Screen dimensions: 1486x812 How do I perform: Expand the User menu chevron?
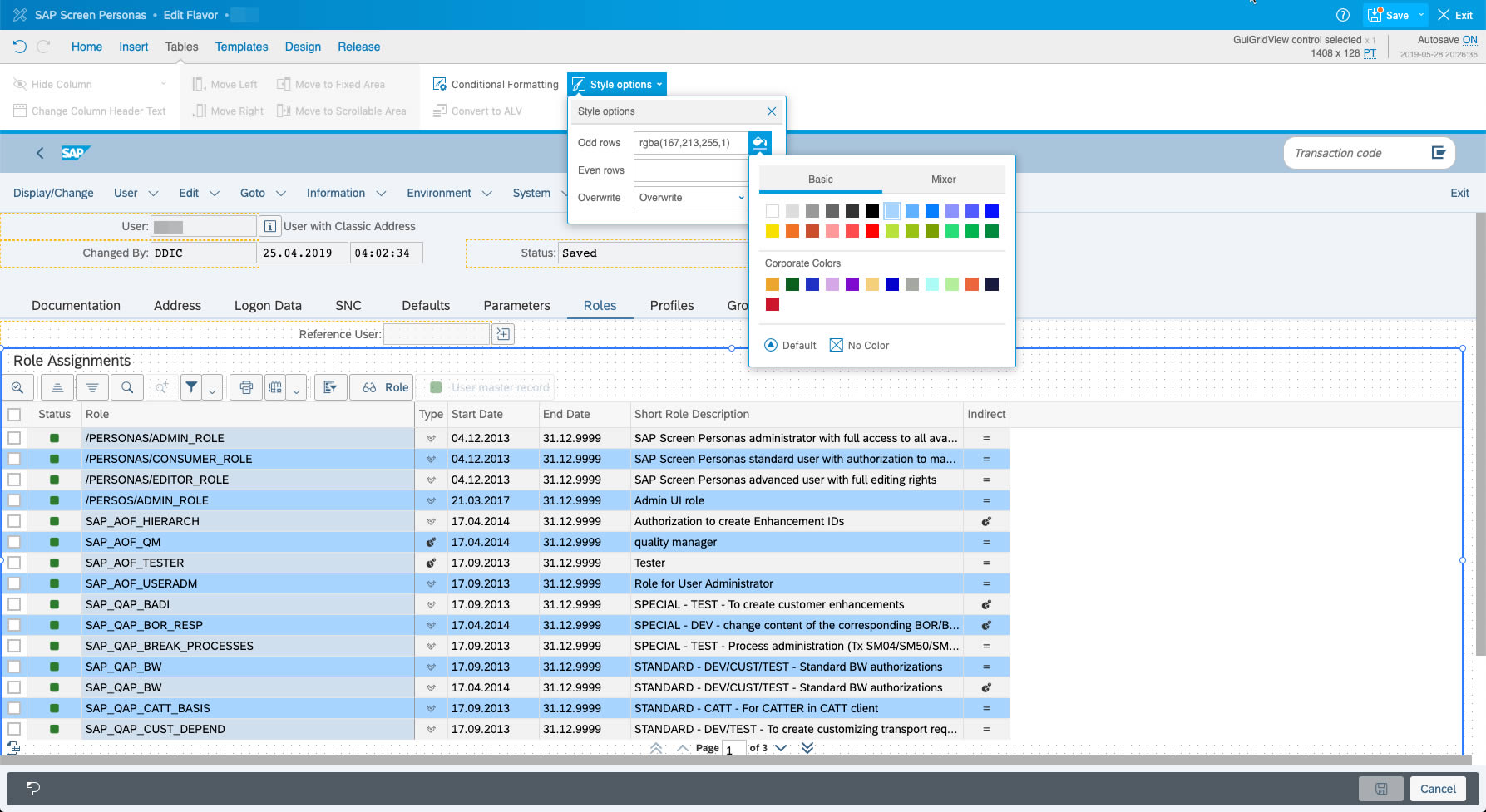[153, 193]
